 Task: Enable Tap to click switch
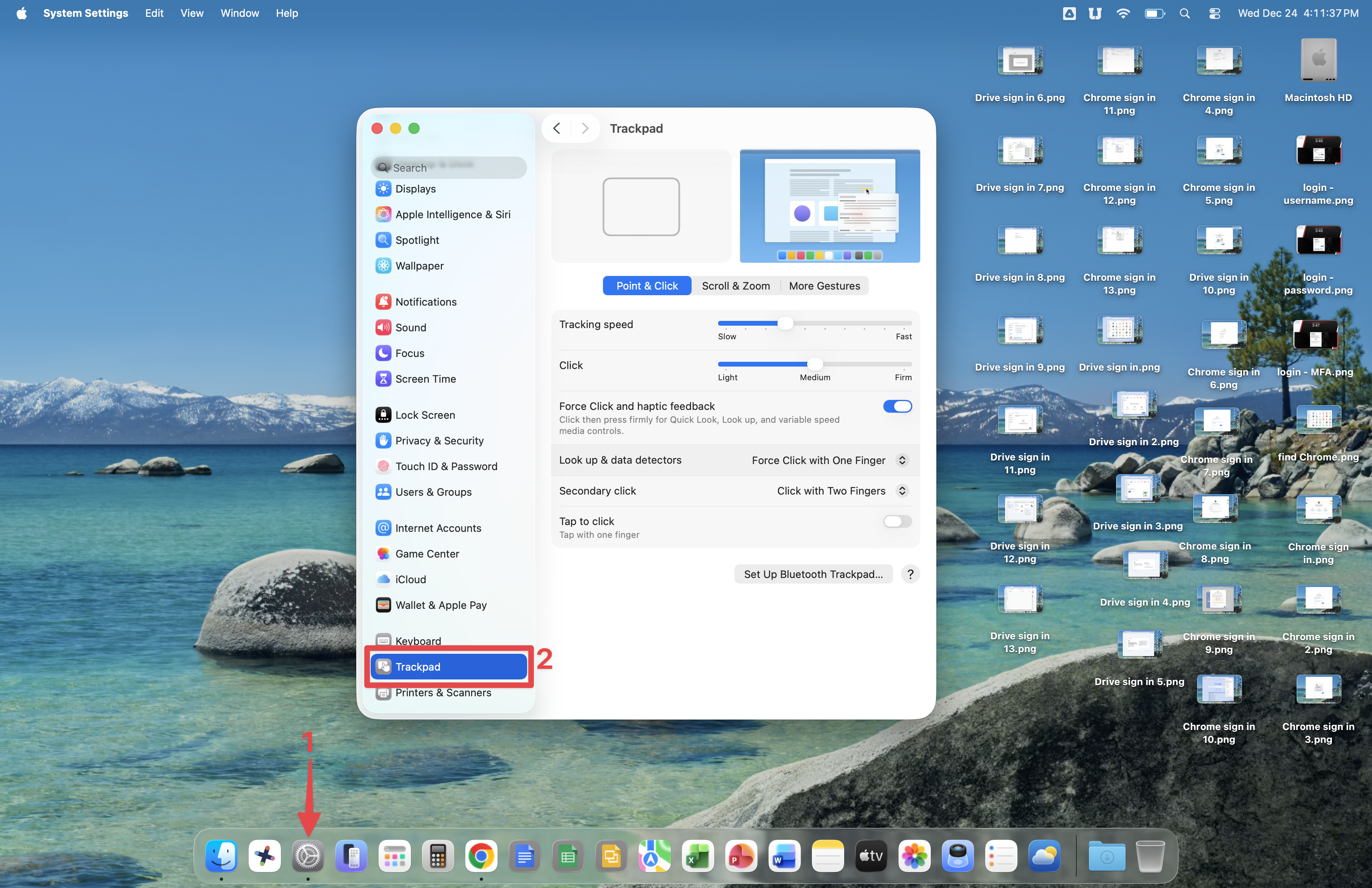[897, 521]
